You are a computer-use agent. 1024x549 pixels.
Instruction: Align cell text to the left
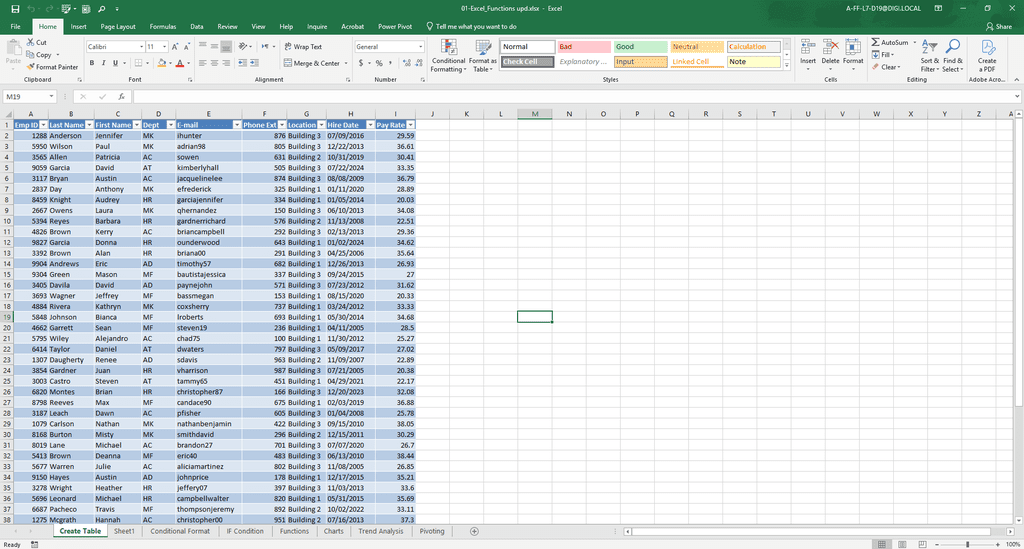(x=202, y=63)
